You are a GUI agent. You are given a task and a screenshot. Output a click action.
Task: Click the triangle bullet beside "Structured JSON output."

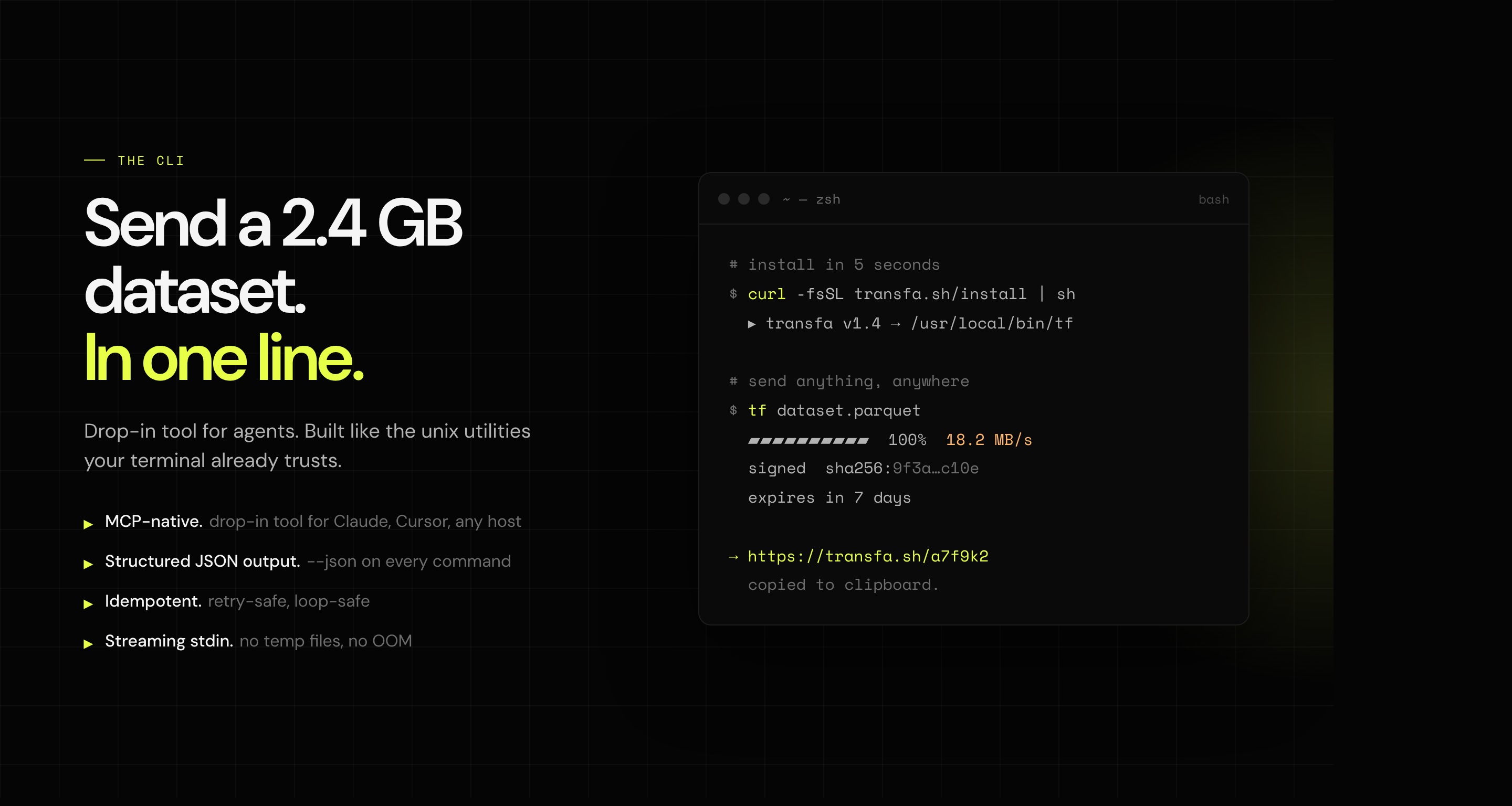[x=88, y=564]
